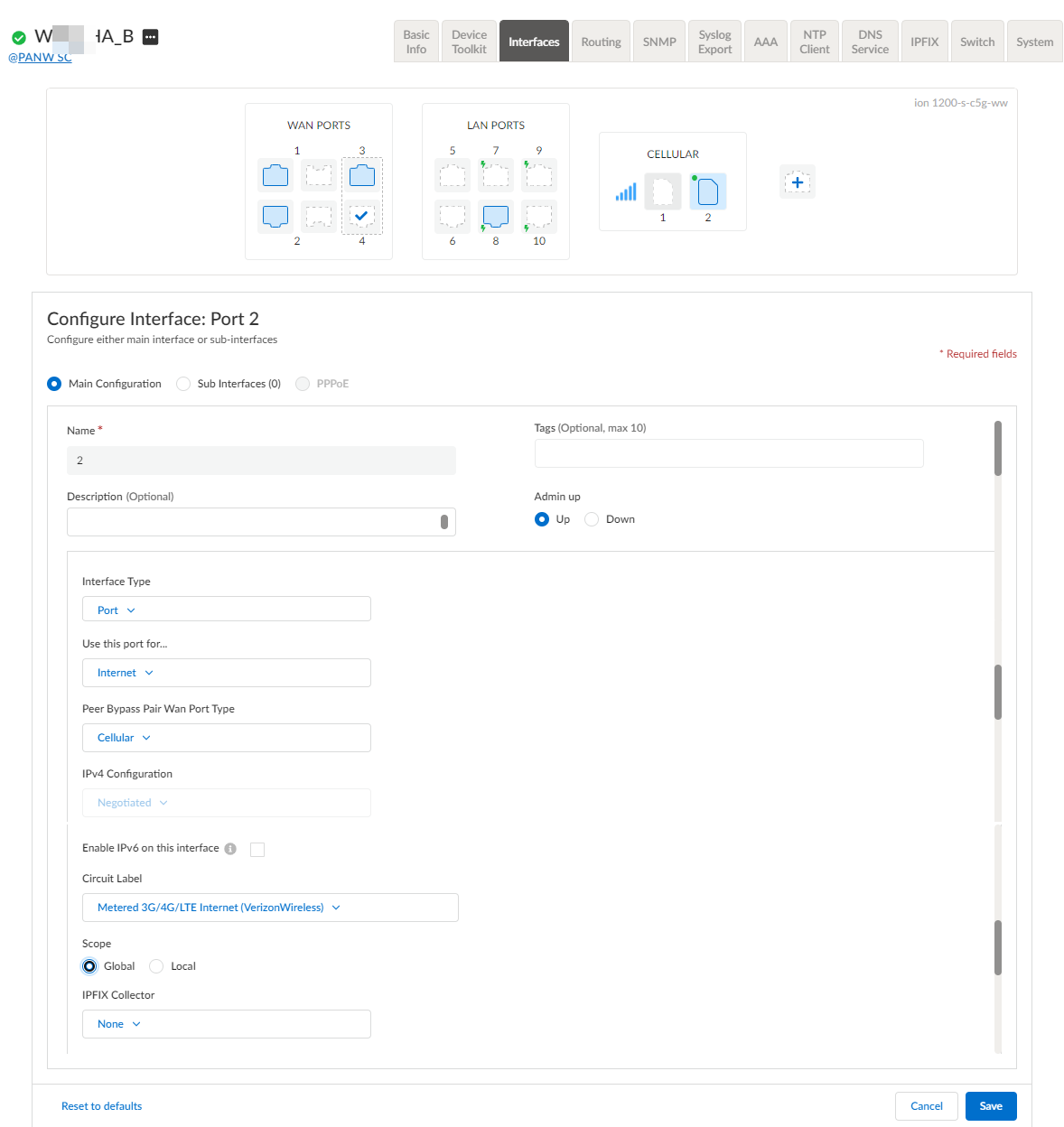Screen dimensions: 1064x1127
Task: Open Peer Bypass Pair Wan Port Type dropdown
Action: [226, 738]
